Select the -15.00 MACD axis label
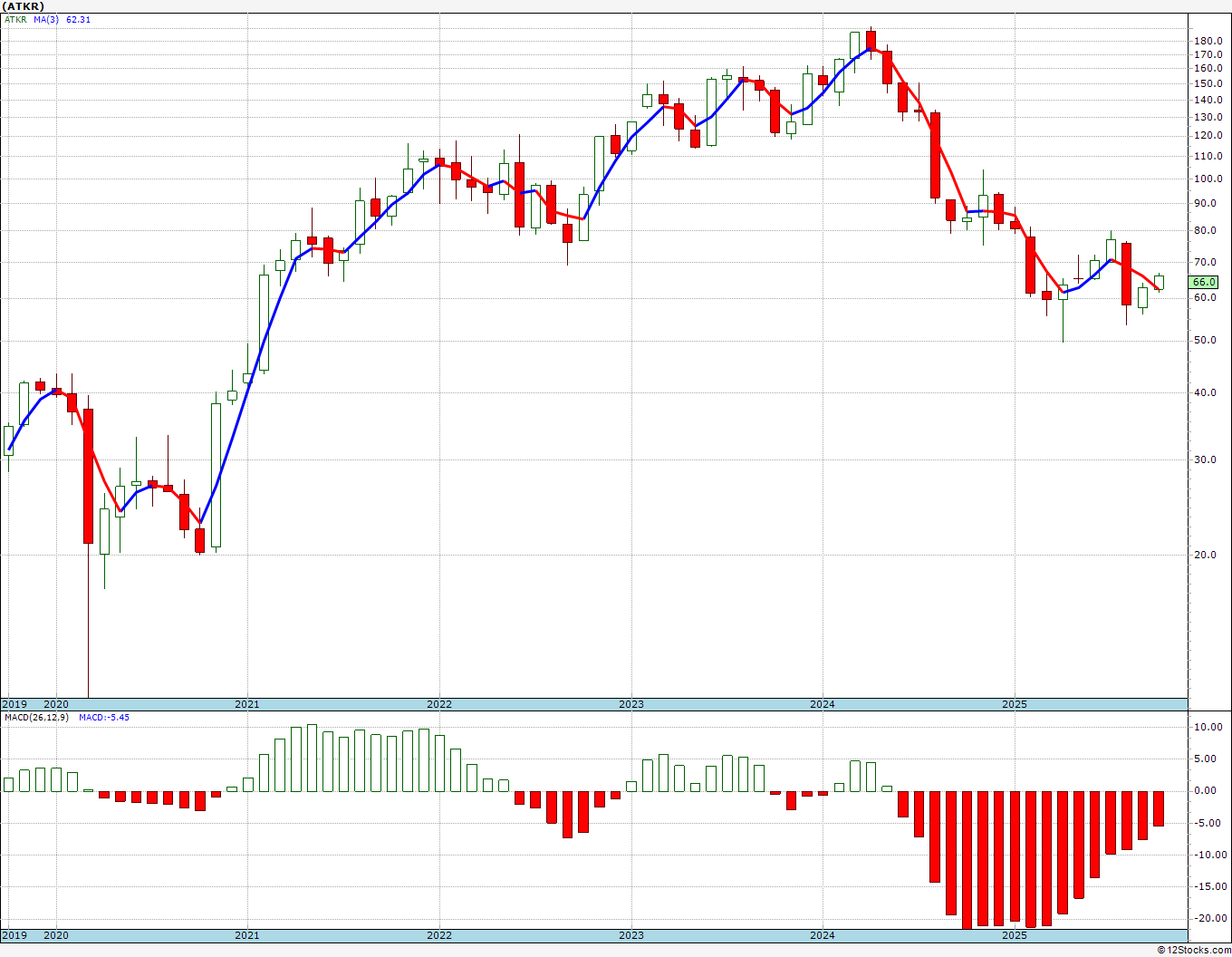 coord(1208,887)
